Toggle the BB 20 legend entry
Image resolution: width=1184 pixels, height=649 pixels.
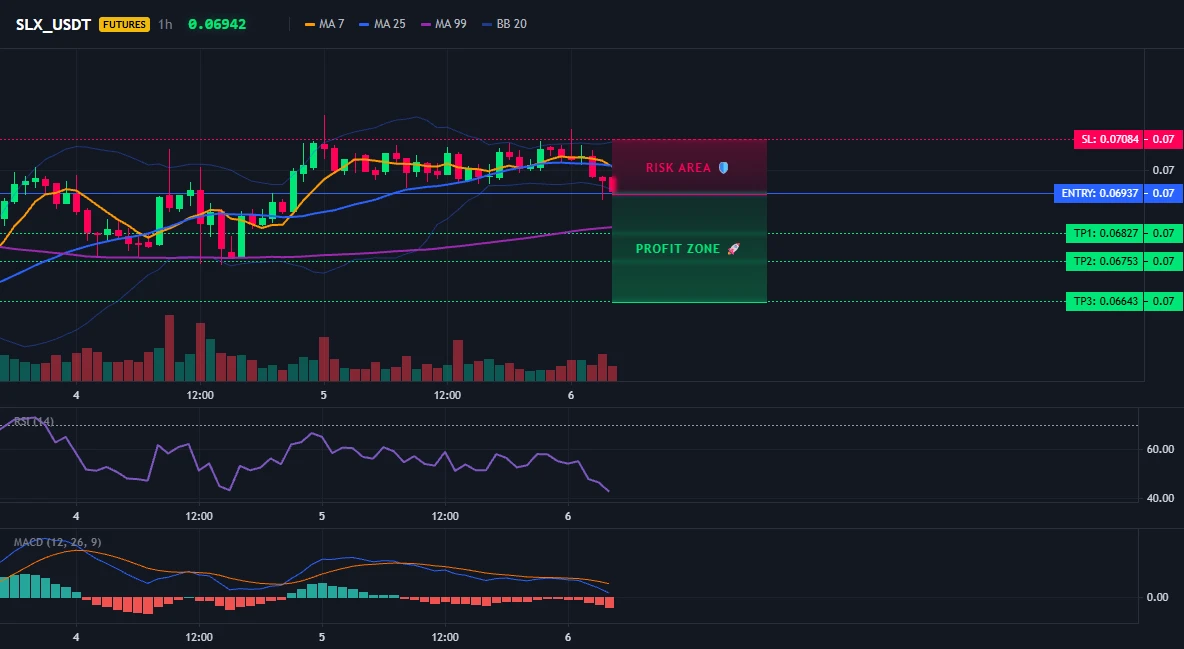pyautogui.click(x=504, y=24)
